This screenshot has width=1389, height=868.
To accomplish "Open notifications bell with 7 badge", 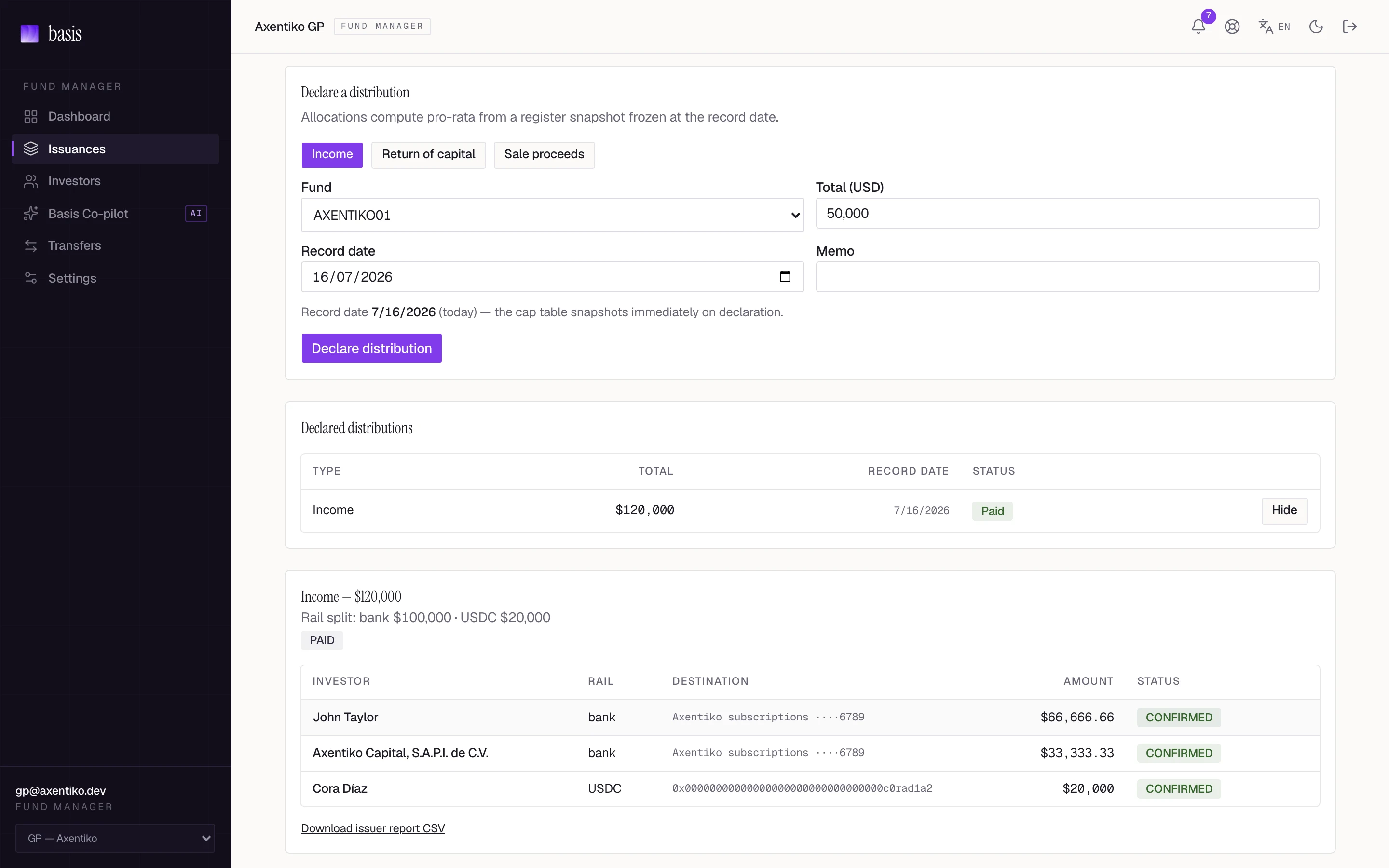I will [1198, 27].
